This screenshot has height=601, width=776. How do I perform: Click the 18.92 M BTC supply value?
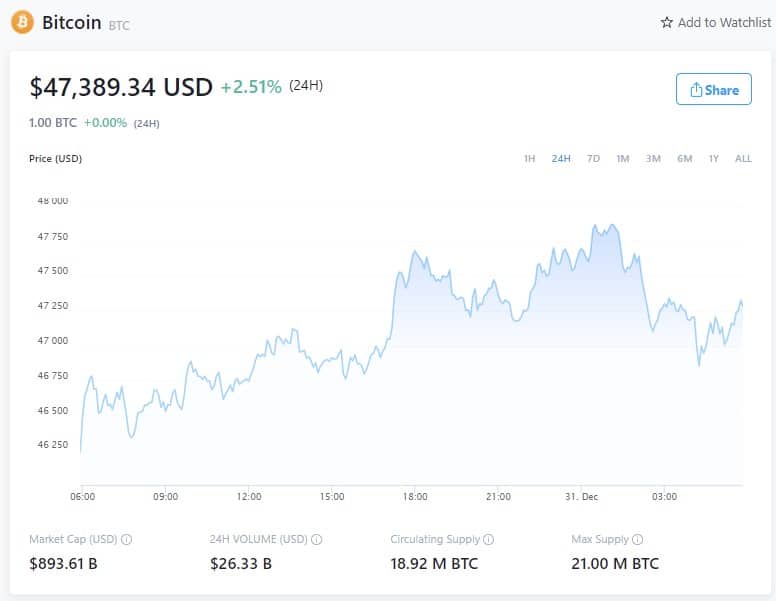tap(434, 564)
